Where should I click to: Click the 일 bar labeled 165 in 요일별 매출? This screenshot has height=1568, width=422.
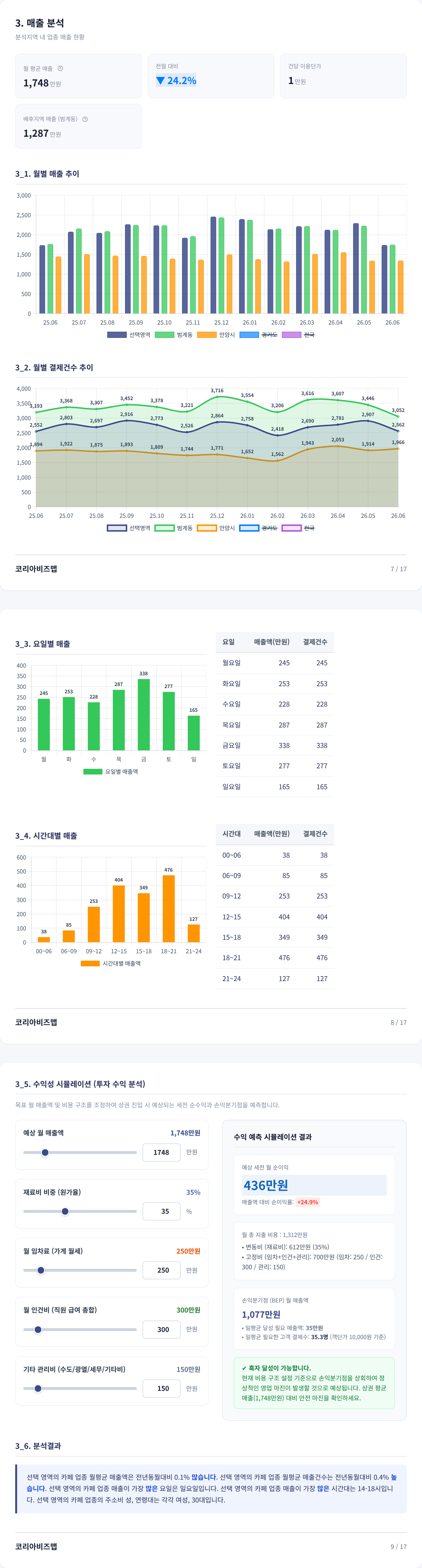[x=194, y=733]
